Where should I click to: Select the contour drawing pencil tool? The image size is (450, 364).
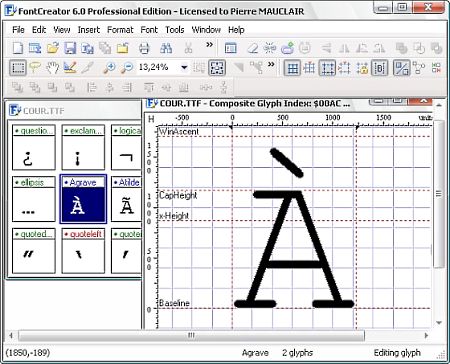70,68
